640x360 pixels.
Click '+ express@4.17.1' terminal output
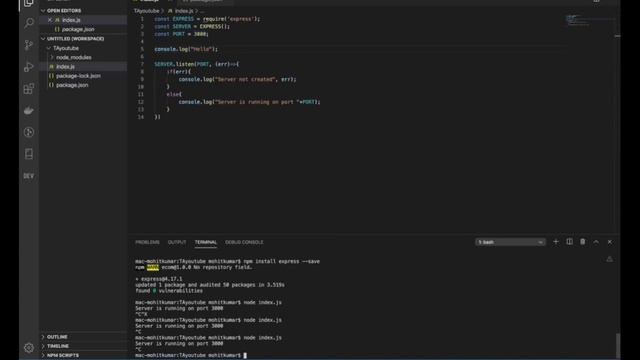click(159, 279)
